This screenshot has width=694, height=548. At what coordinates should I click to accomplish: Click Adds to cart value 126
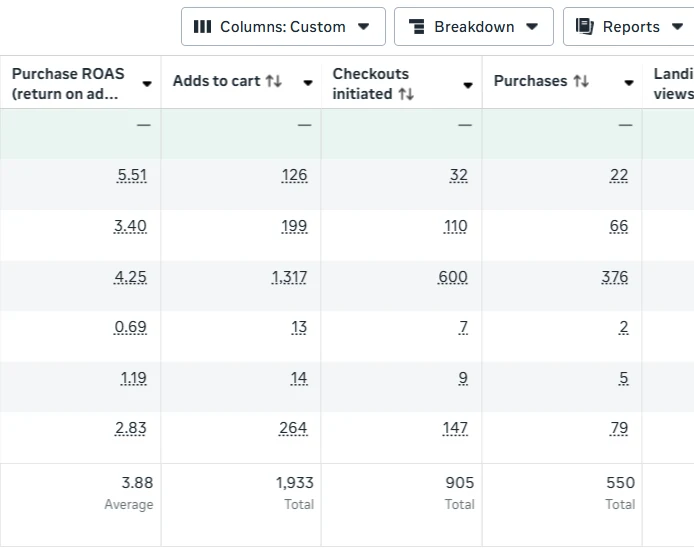(294, 175)
